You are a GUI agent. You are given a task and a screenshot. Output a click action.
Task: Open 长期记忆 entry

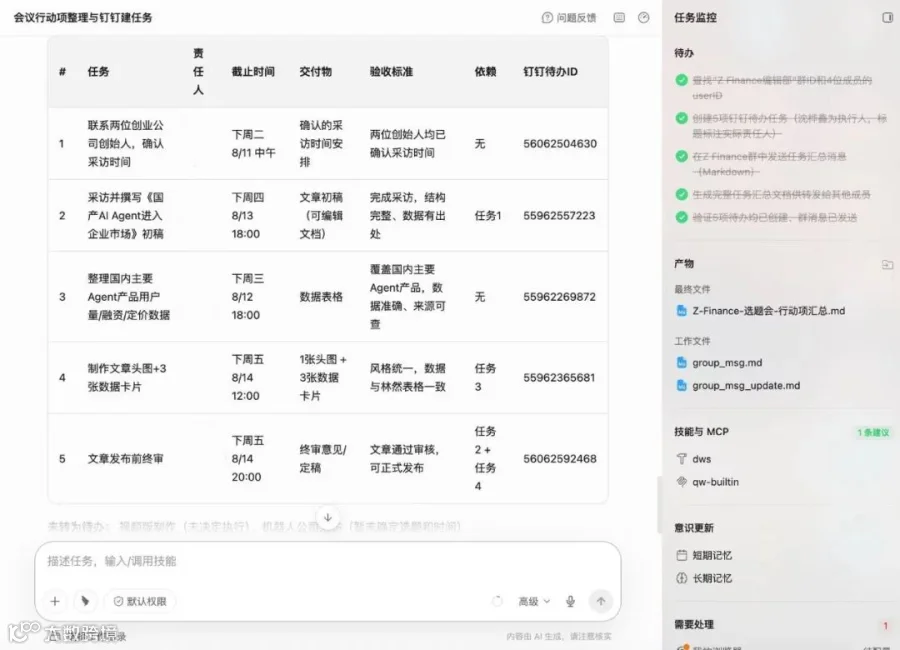click(x=712, y=578)
